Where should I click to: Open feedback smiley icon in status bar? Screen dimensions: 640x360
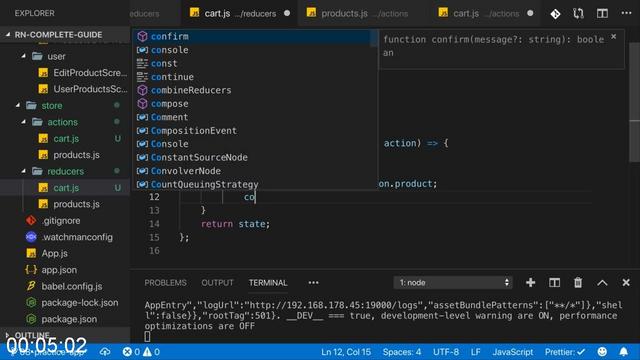(602, 352)
